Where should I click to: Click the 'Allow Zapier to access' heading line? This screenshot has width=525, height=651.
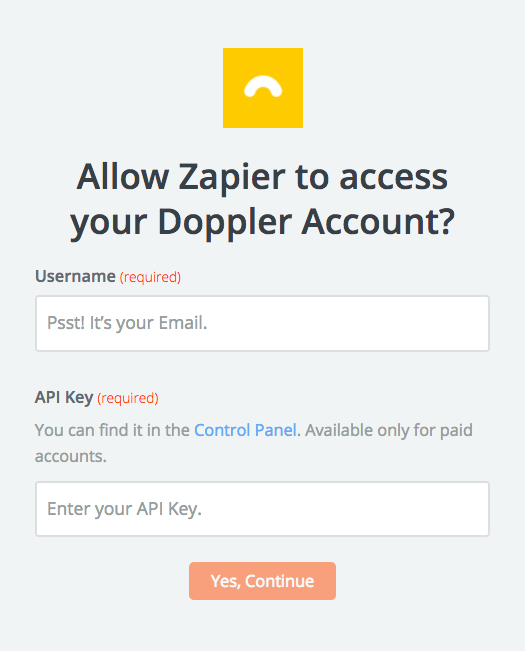(262, 177)
